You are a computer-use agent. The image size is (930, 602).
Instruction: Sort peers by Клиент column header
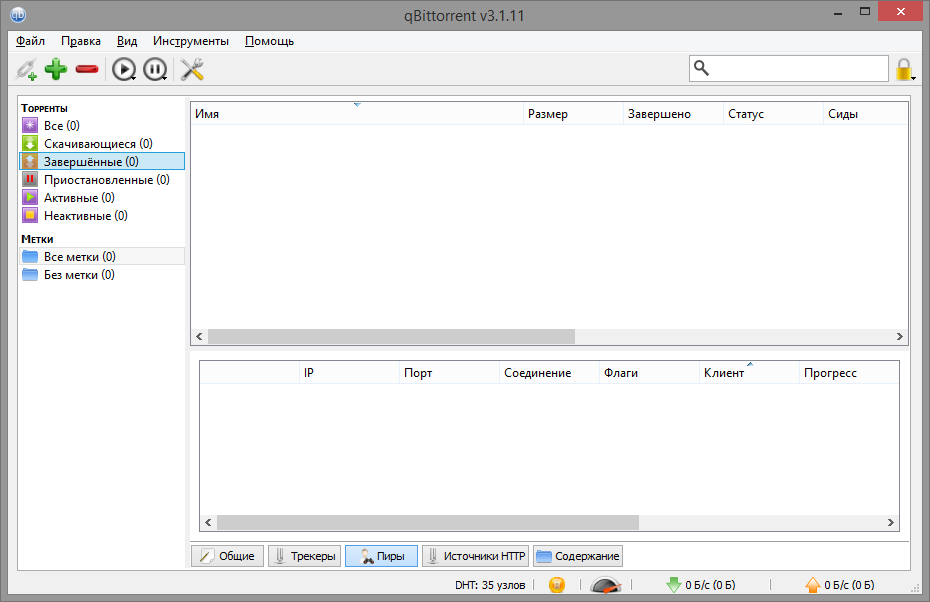click(x=749, y=372)
